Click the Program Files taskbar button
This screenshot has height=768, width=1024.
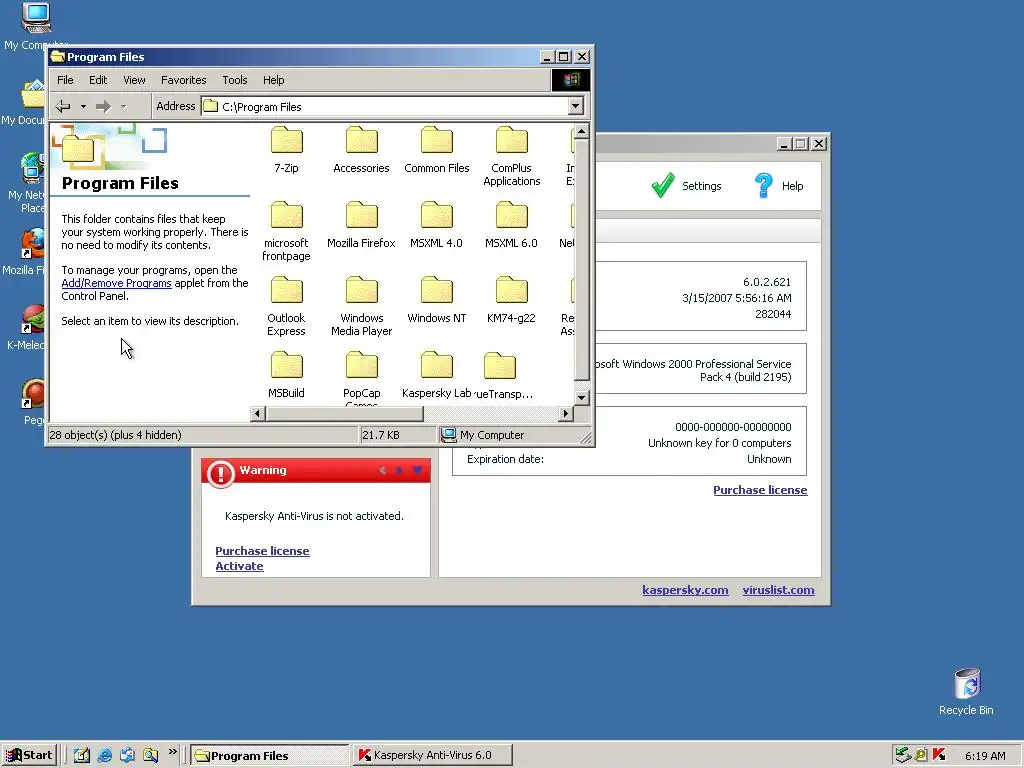pos(270,755)
